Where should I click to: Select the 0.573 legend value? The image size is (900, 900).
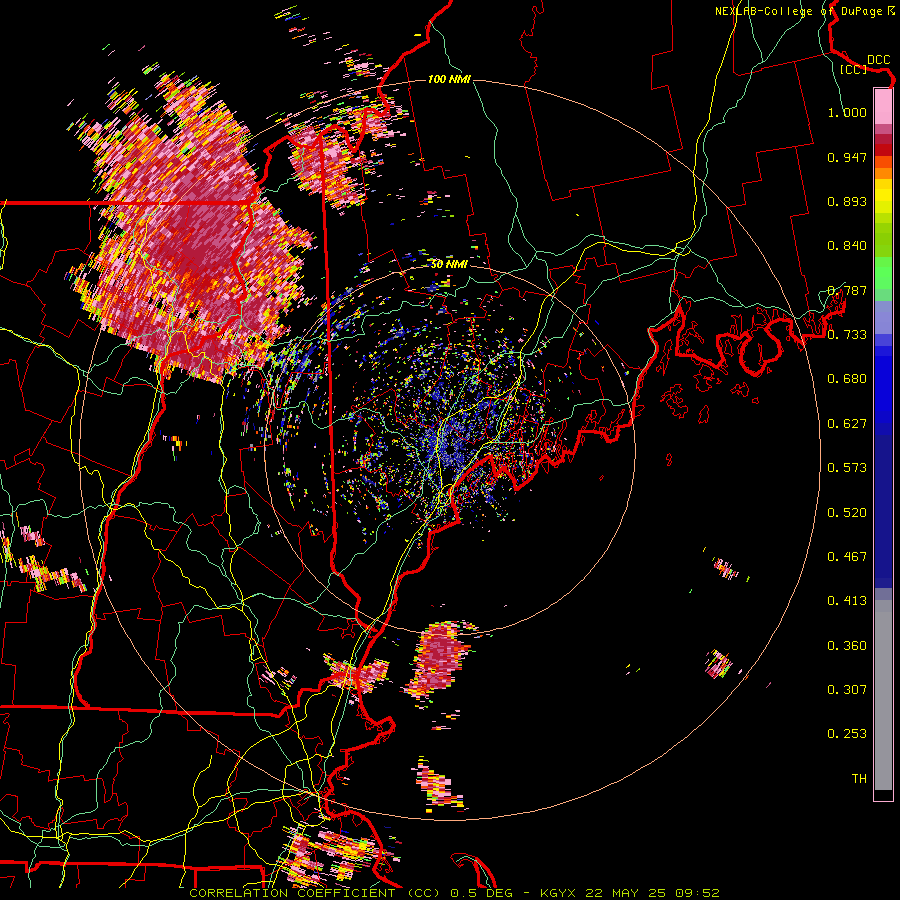tap(847, 468)
